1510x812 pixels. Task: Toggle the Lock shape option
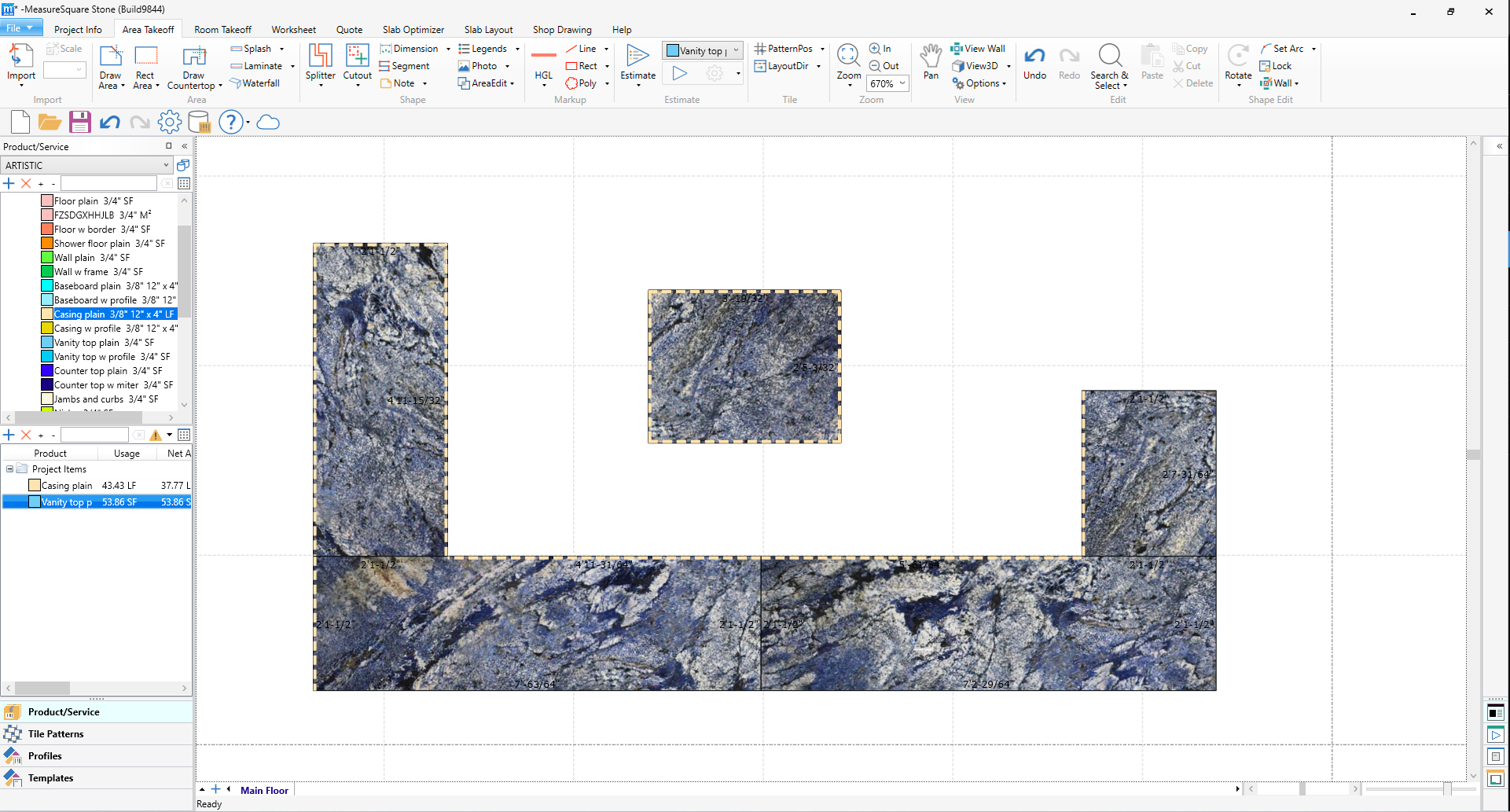coord(1275,66)
